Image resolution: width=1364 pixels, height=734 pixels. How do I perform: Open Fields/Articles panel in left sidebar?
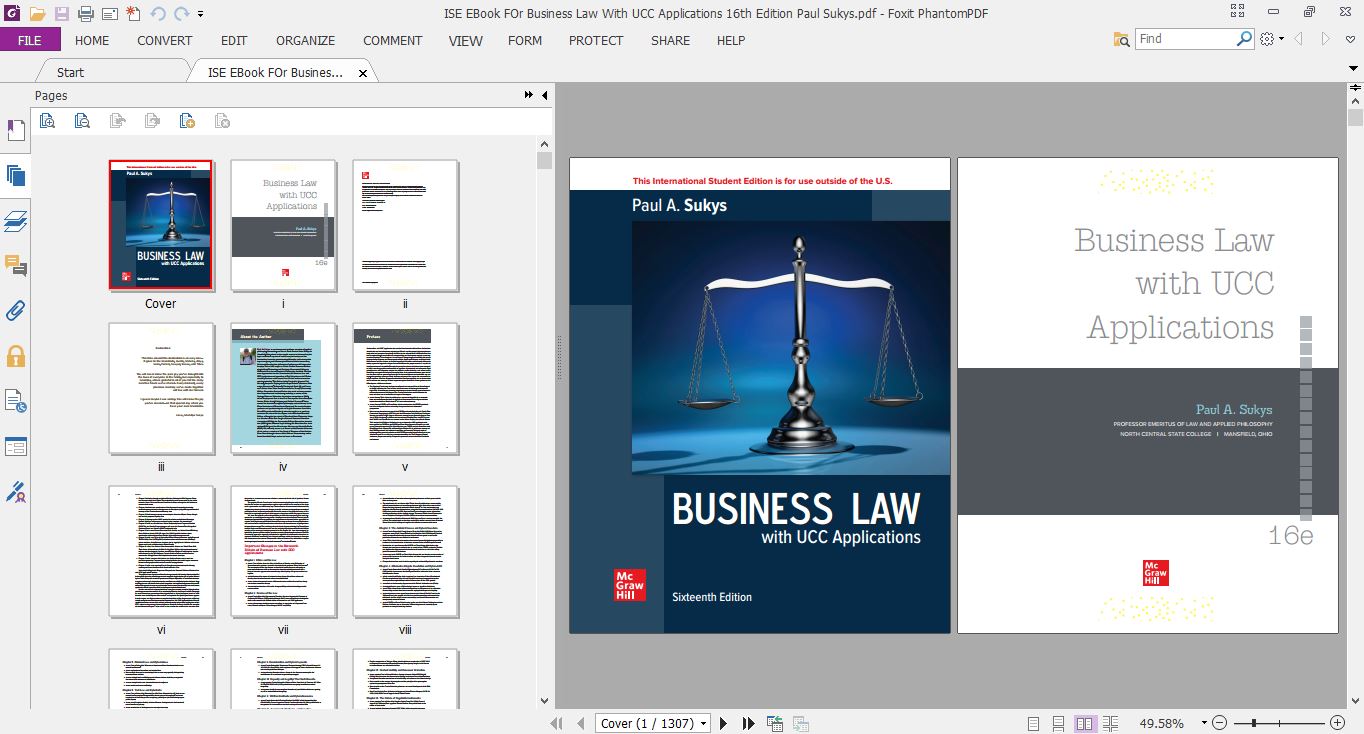pos(16,446)
